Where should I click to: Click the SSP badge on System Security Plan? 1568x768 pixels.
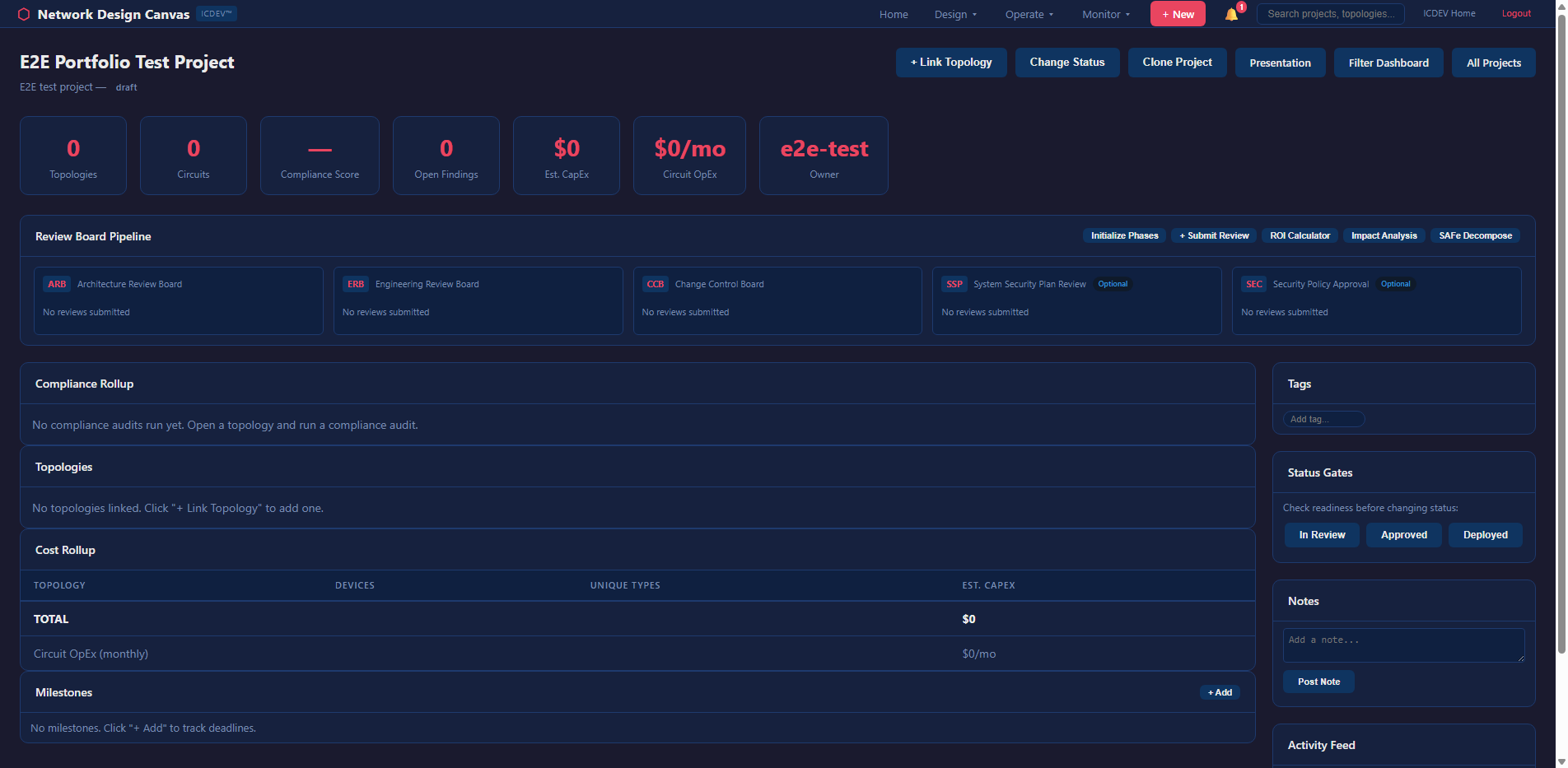(954, 284)
